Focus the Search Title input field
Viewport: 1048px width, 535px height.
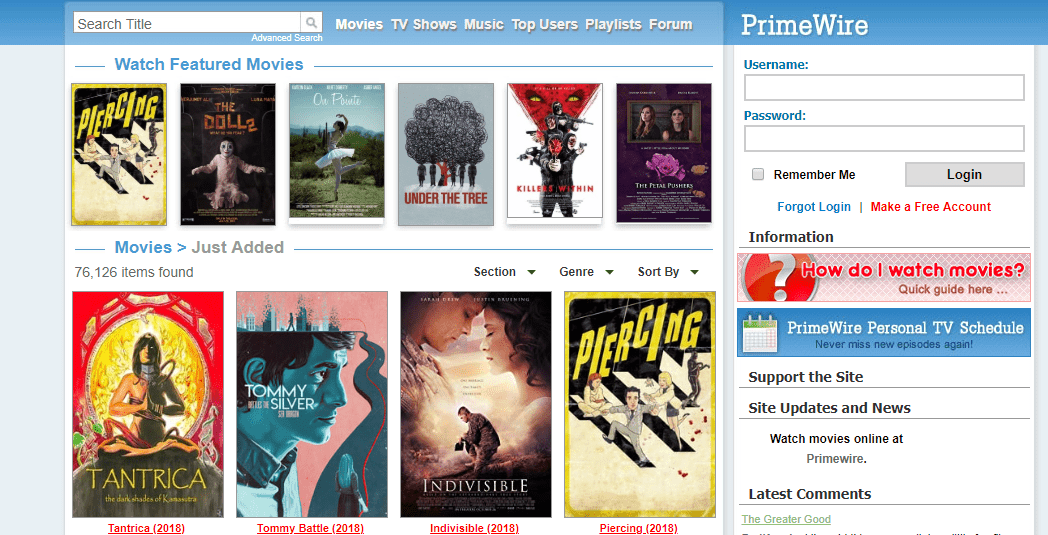(x=187, y=23)
